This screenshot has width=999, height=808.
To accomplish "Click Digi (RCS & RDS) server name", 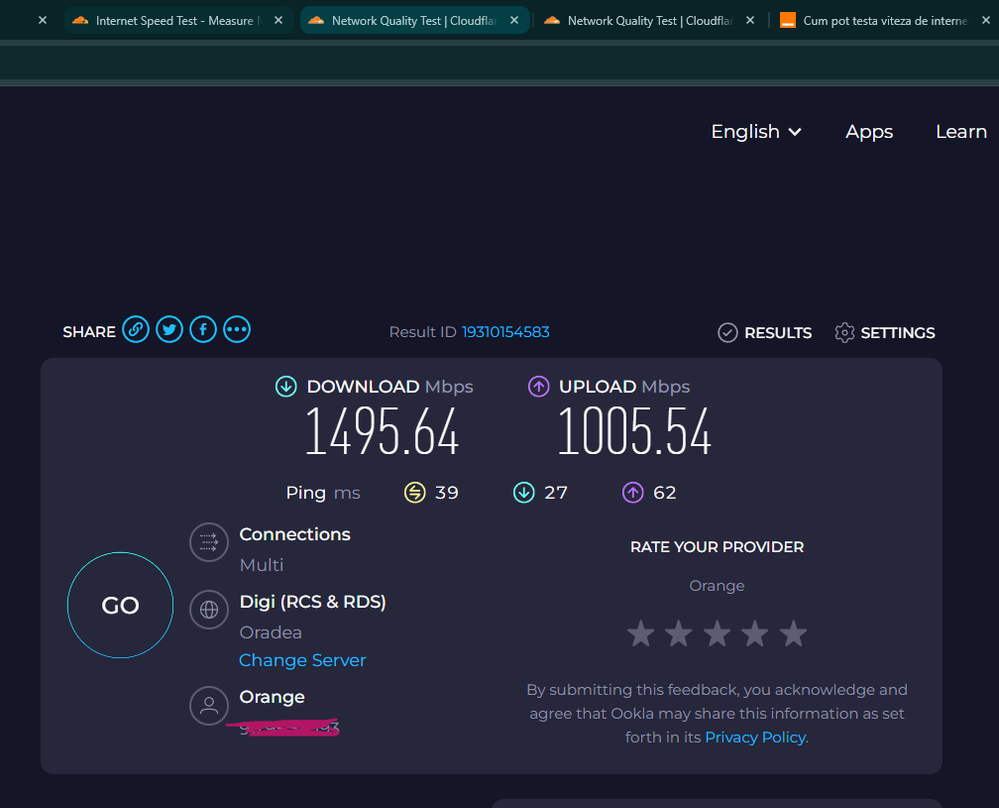I will [313, 602].
